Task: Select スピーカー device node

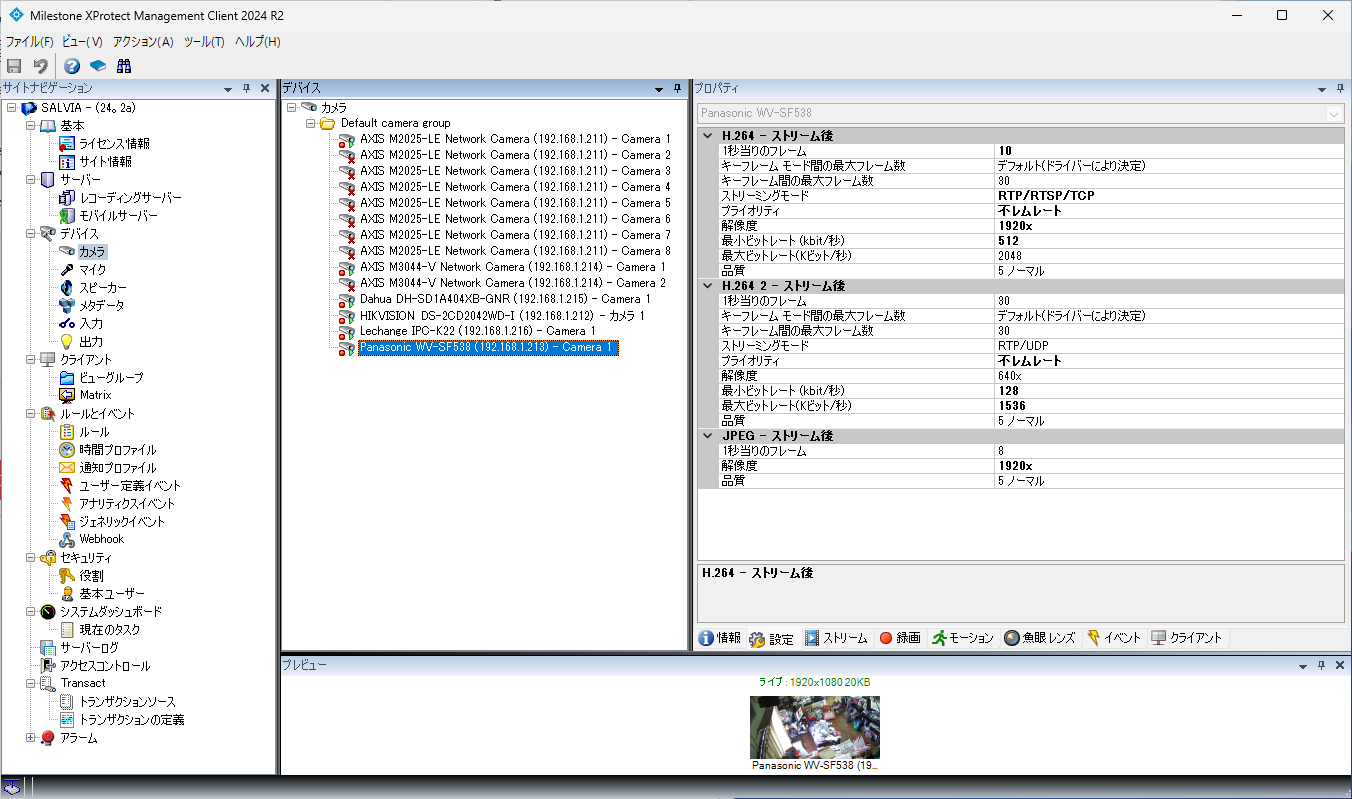Action: pos(104,288)
